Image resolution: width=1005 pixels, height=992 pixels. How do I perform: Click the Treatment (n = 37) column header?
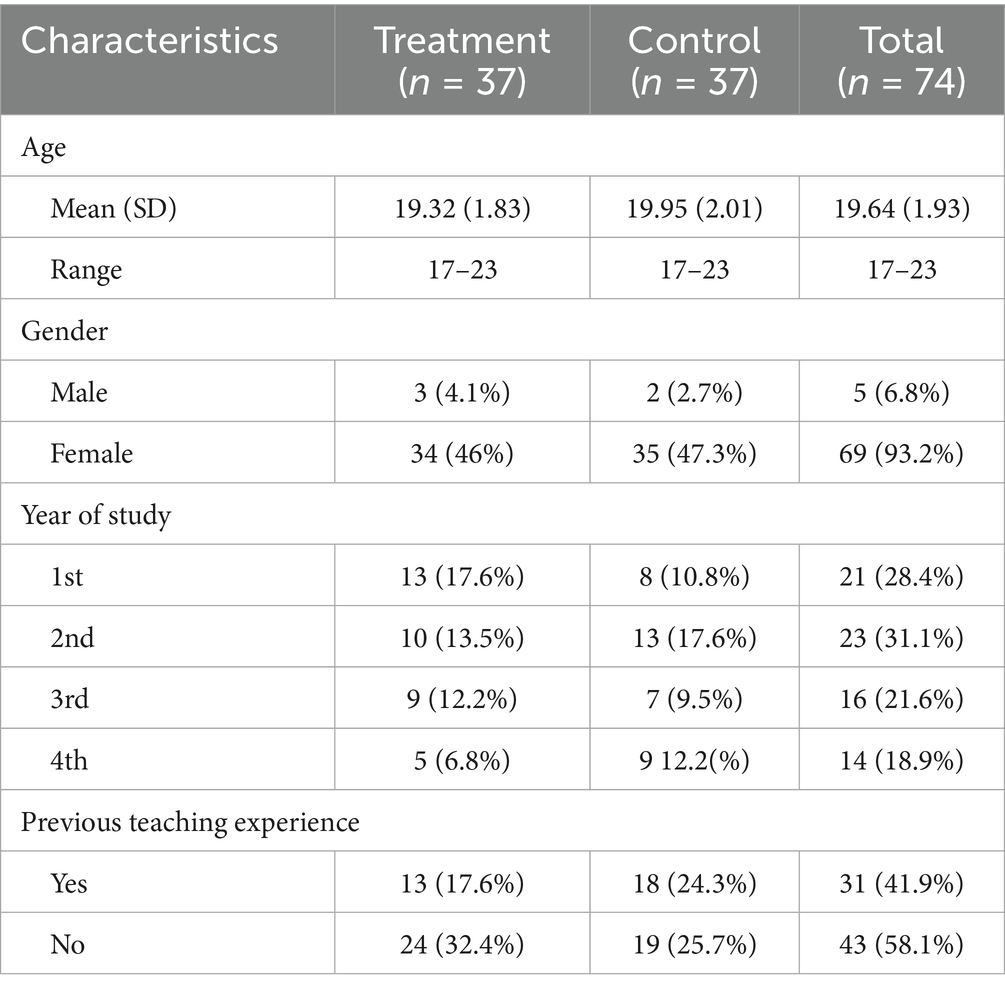pos(462,58)
